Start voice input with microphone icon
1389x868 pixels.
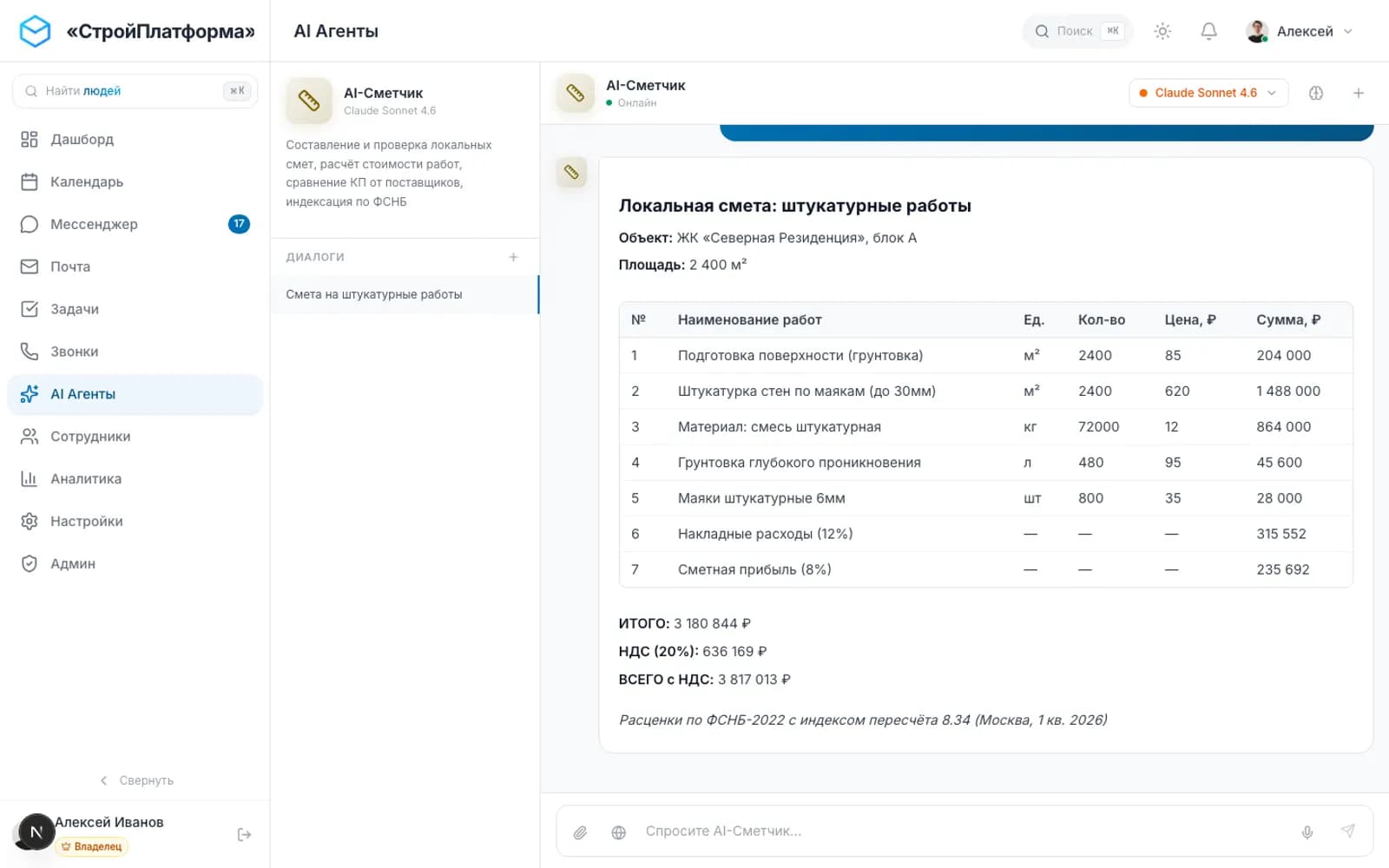[x=1307, y=832]
